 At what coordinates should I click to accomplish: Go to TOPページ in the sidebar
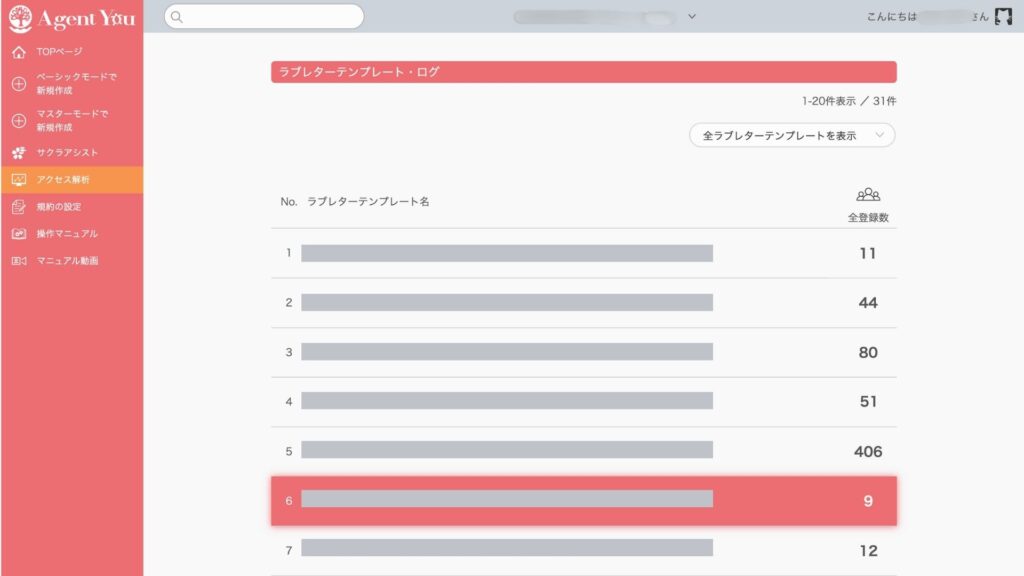pos(59,52)
